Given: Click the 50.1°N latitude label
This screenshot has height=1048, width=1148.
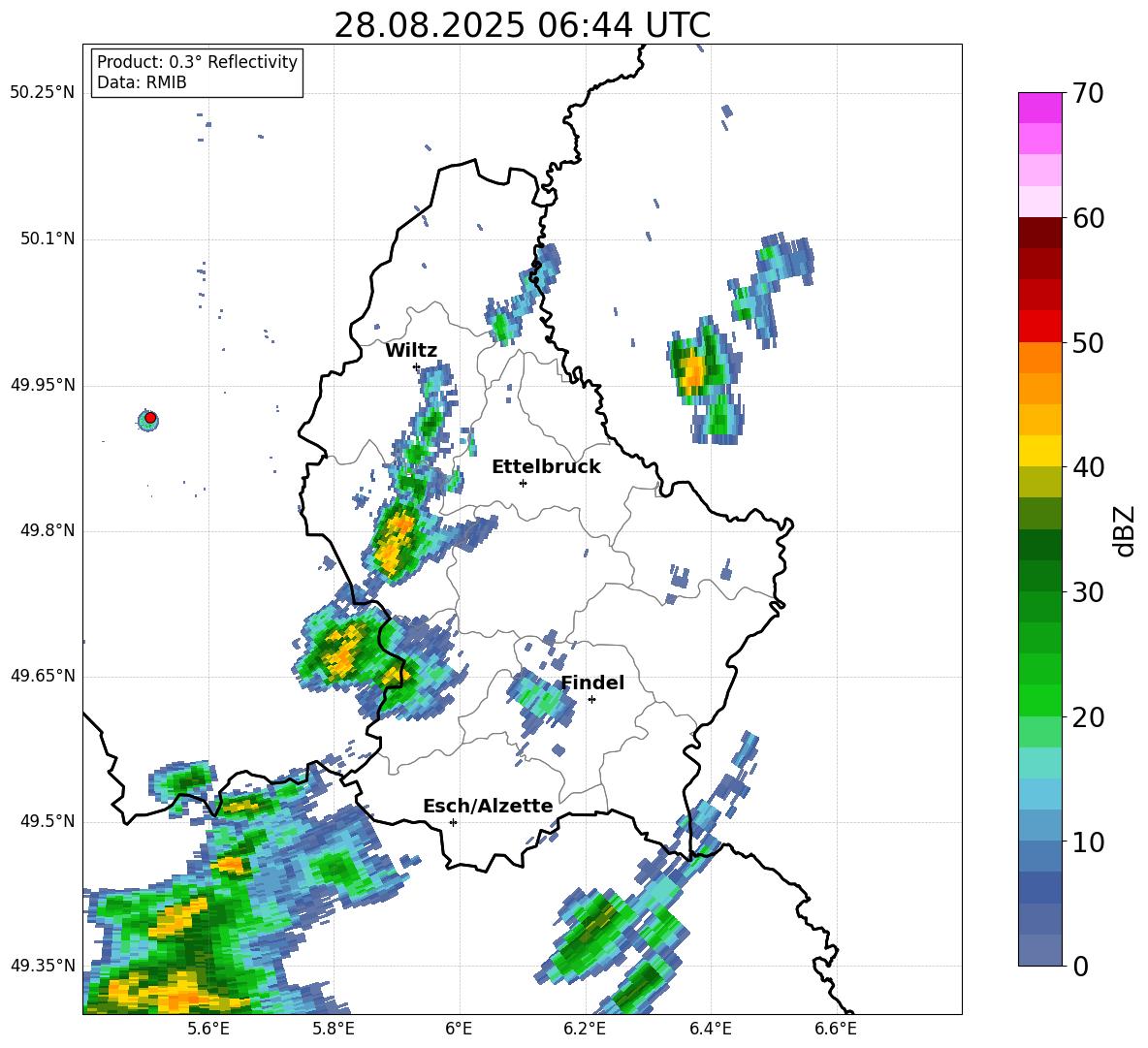Looking at the screenshot, I should 48,239.
